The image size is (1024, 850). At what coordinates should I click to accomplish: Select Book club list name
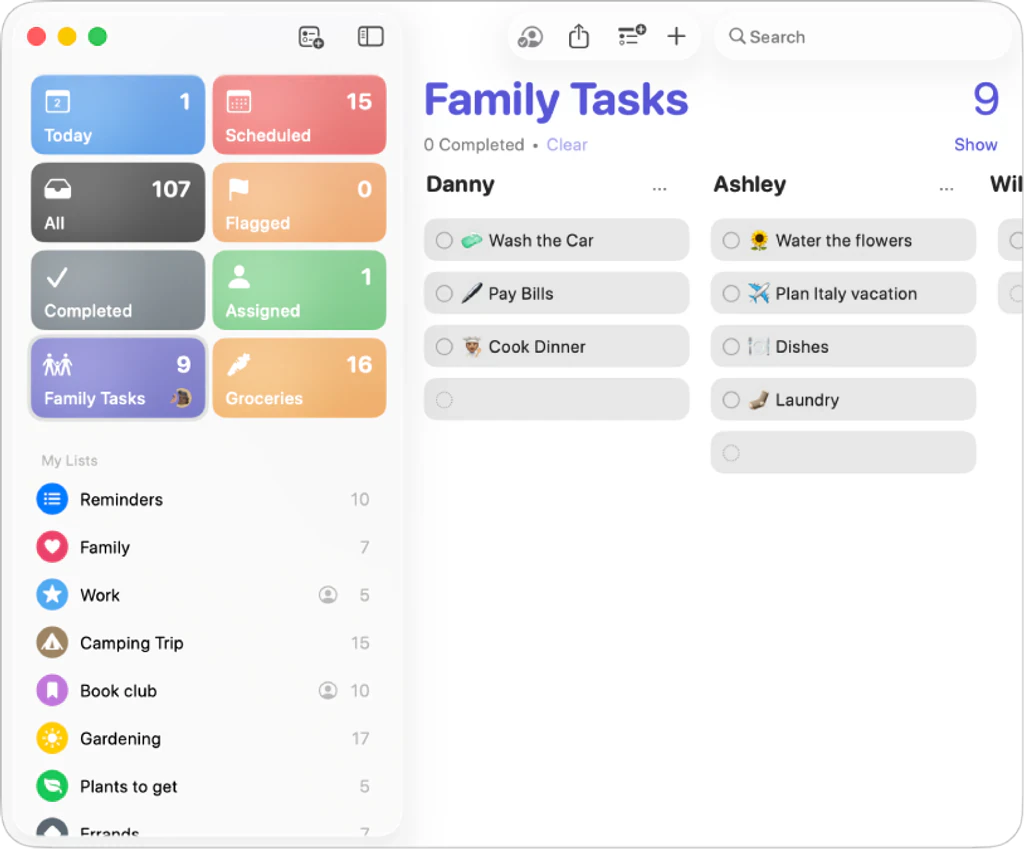[118, 691]
